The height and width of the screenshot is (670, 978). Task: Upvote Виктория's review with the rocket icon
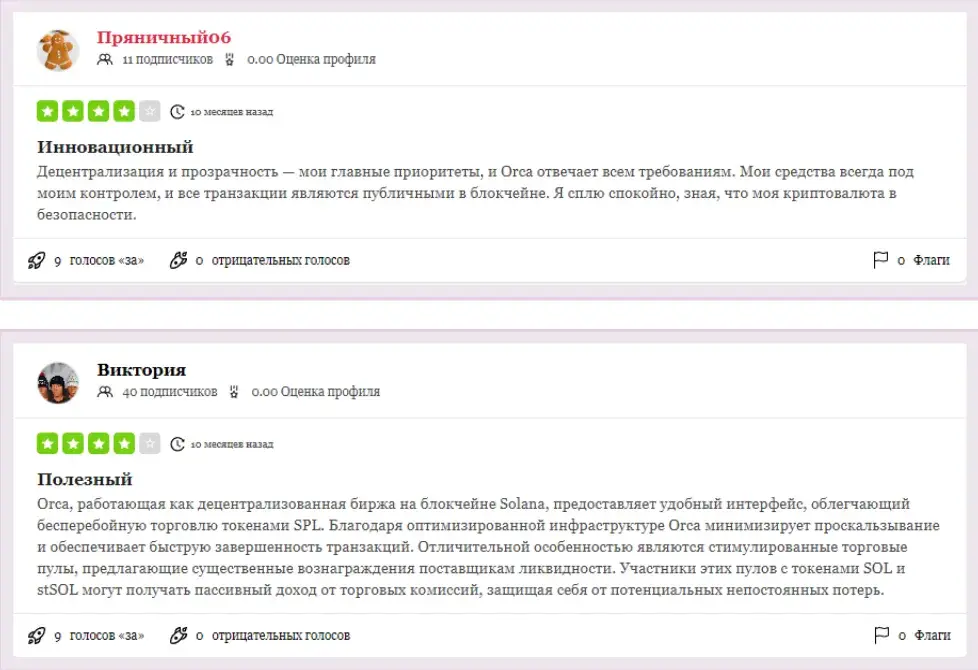pos(36,636)
